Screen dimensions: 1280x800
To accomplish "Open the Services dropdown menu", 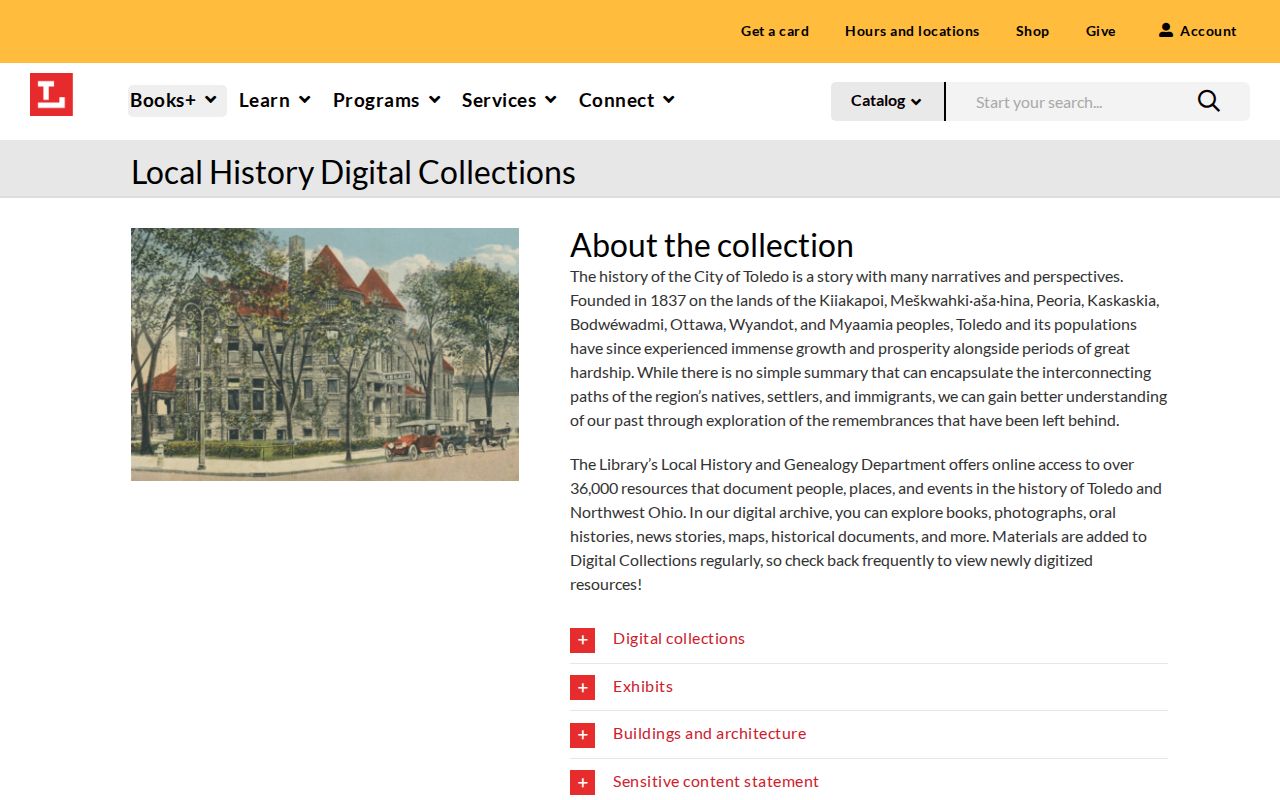I will pos(509,100).
